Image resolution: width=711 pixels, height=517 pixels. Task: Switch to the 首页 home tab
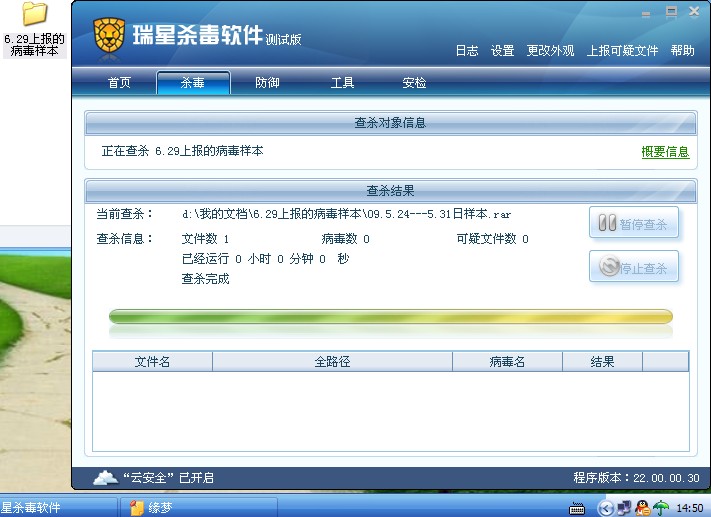[x=119, y=83]
